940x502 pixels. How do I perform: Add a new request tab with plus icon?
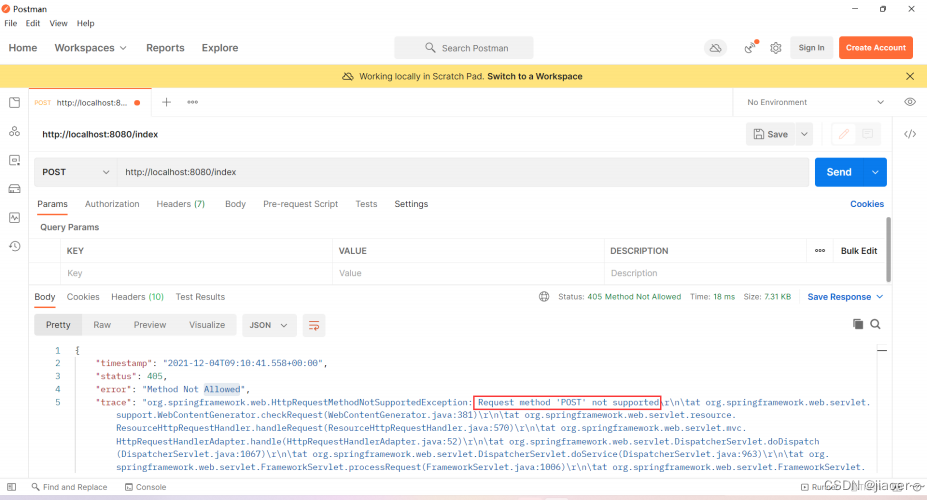(x=167, y=103)
